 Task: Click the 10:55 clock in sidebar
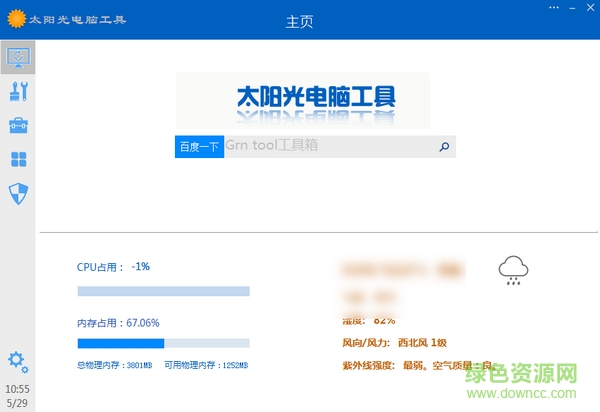pyautogui.click(x=17, y=389)
